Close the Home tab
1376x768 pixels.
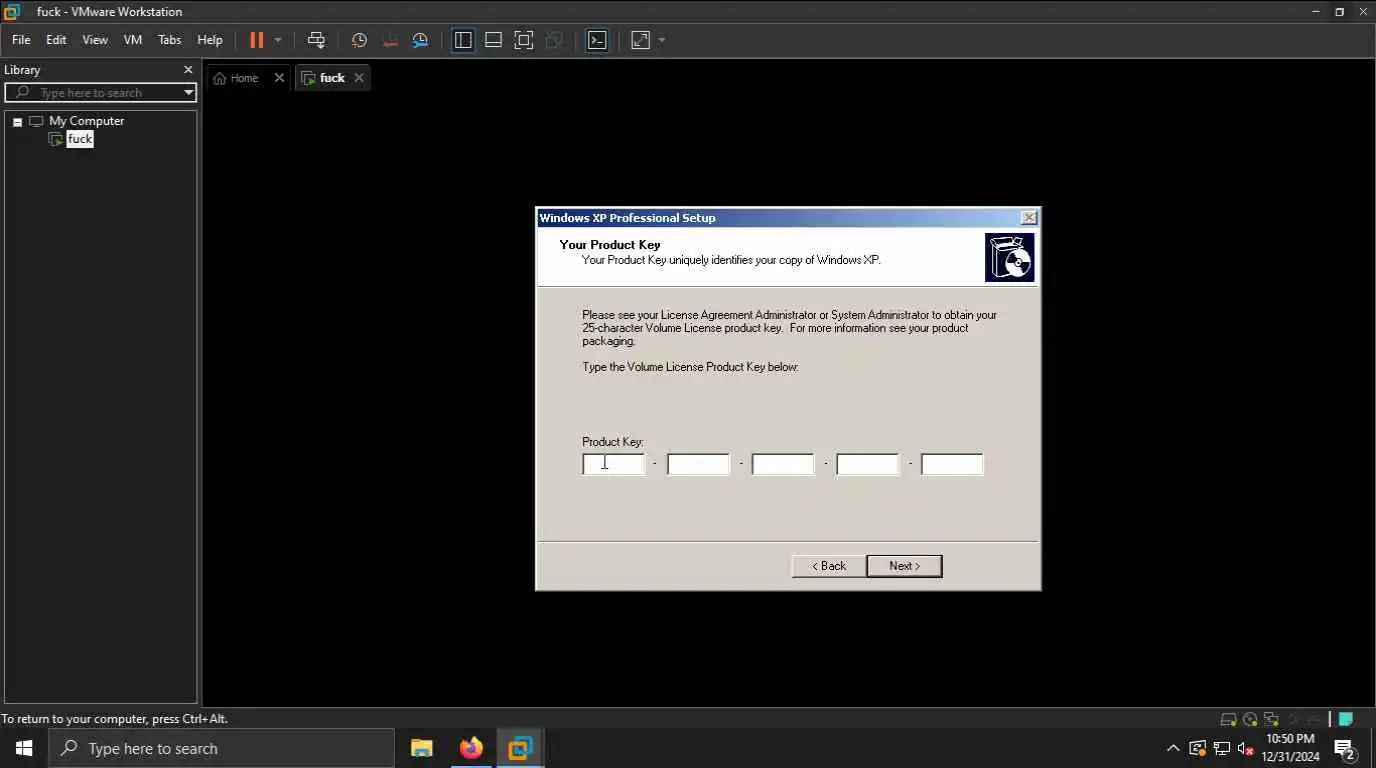tap(279, 78)
